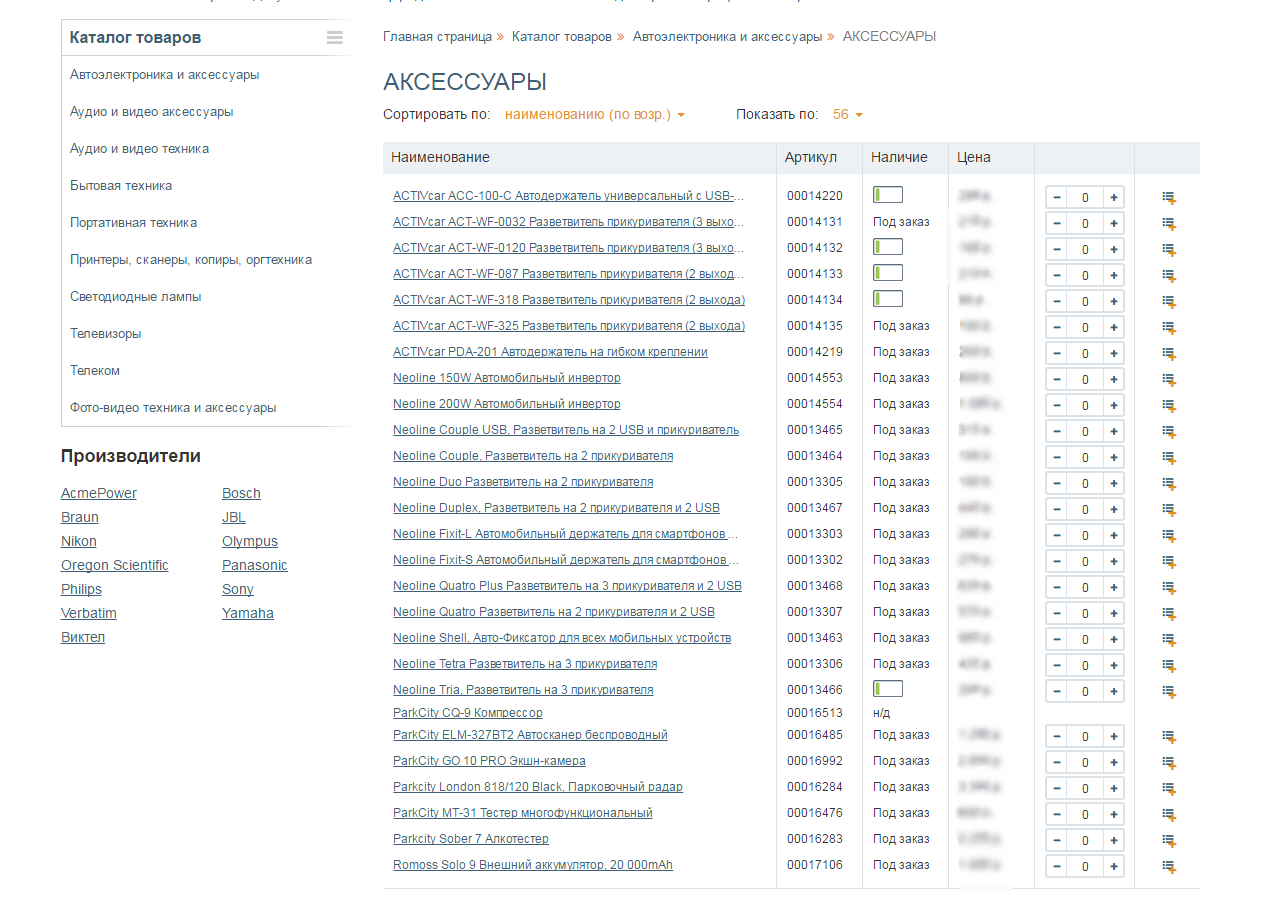Image resolution: width=1265 pixels, height=898 pixels.
Task: Click add-to-list icon for ACT-WF-0032 splitter
Action: point(1169,224)
